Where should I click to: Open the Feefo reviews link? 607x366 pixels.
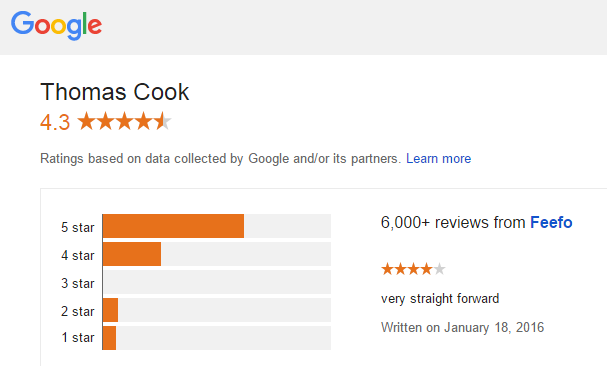pyautogui.click(x=551, y=223)
